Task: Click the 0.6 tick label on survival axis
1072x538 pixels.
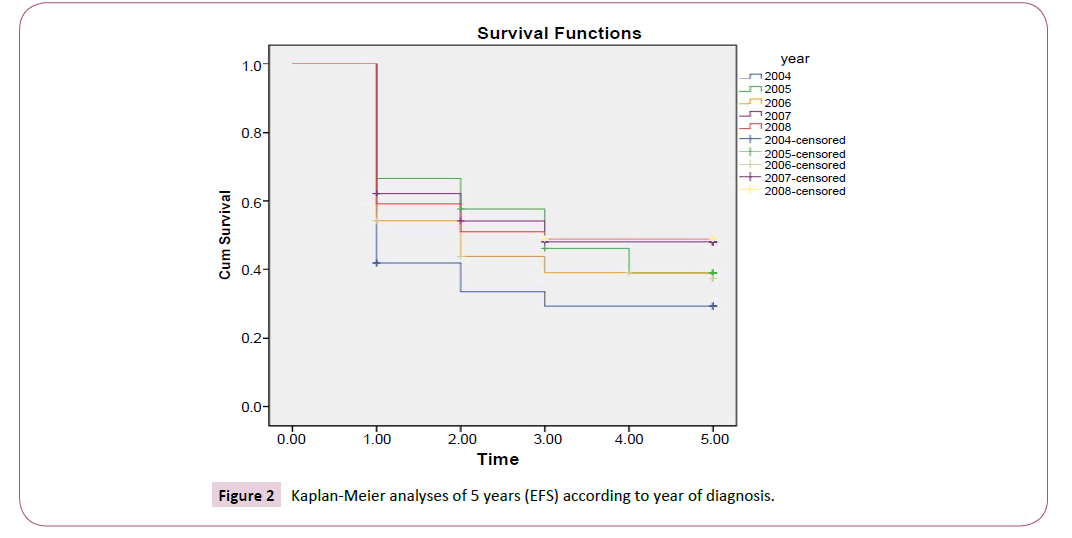Action: 253,202
